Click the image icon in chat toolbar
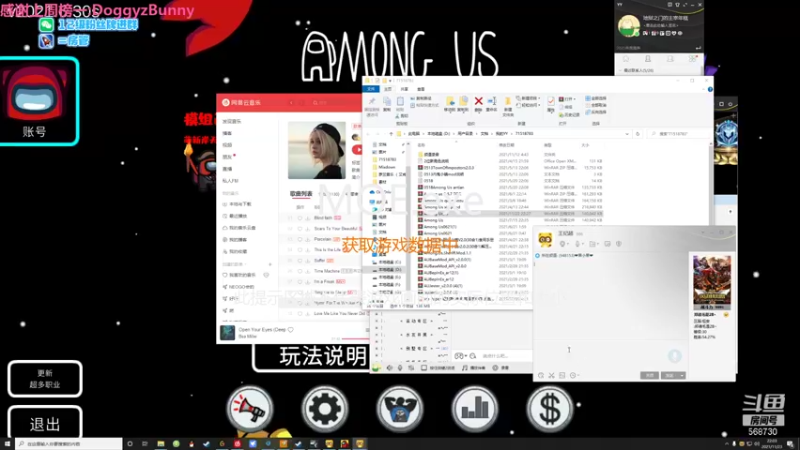Screen dimensions: 800x450 tap(562, 376)
